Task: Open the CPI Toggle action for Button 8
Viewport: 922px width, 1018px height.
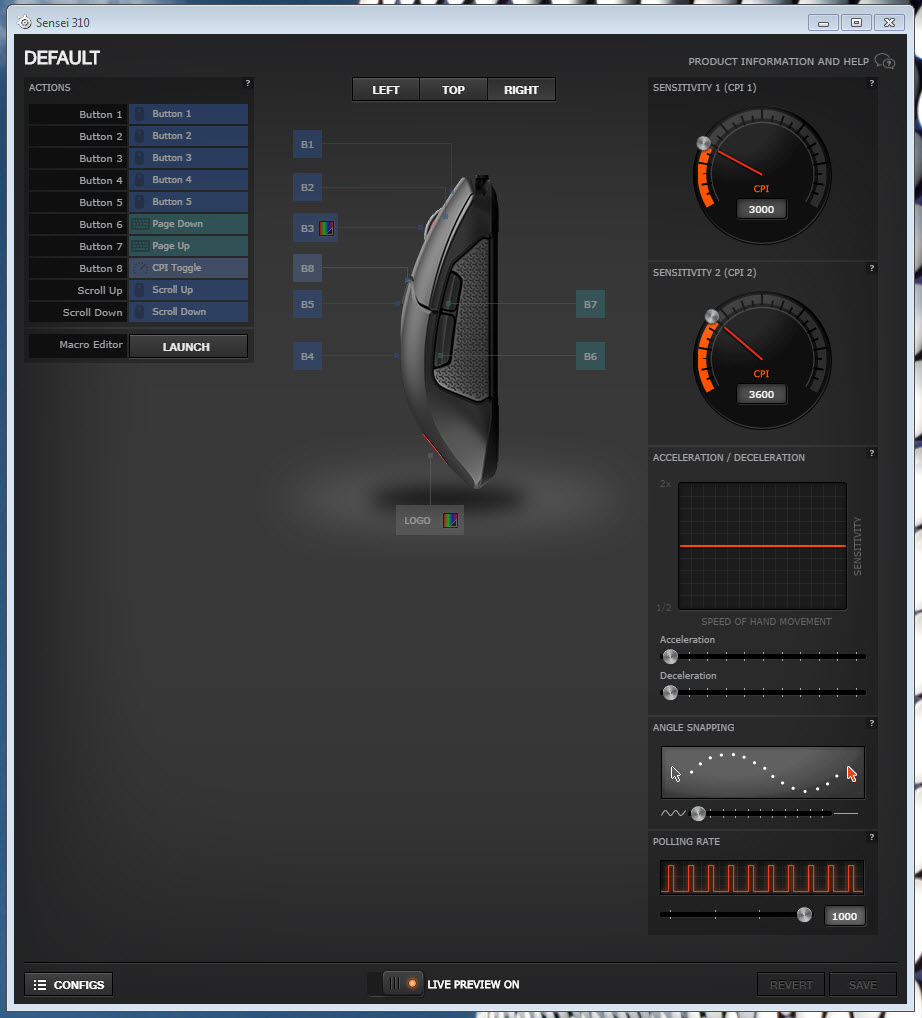Action: pos(188,268)
